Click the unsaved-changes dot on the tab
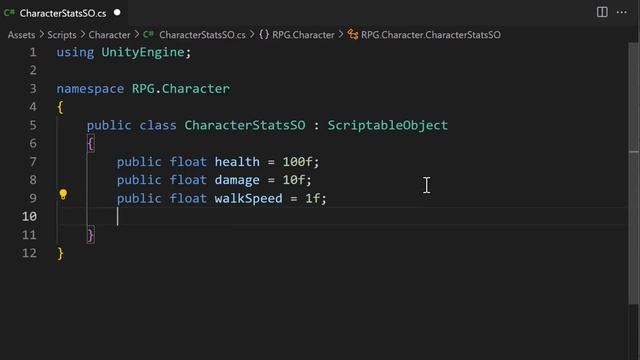The width and height of the screenshot is (640, 360). tap(117, 12)
